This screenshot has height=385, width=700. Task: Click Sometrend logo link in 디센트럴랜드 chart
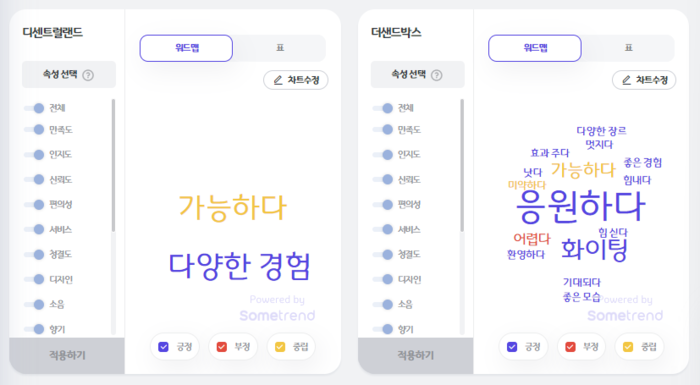[x=277, y=315]
